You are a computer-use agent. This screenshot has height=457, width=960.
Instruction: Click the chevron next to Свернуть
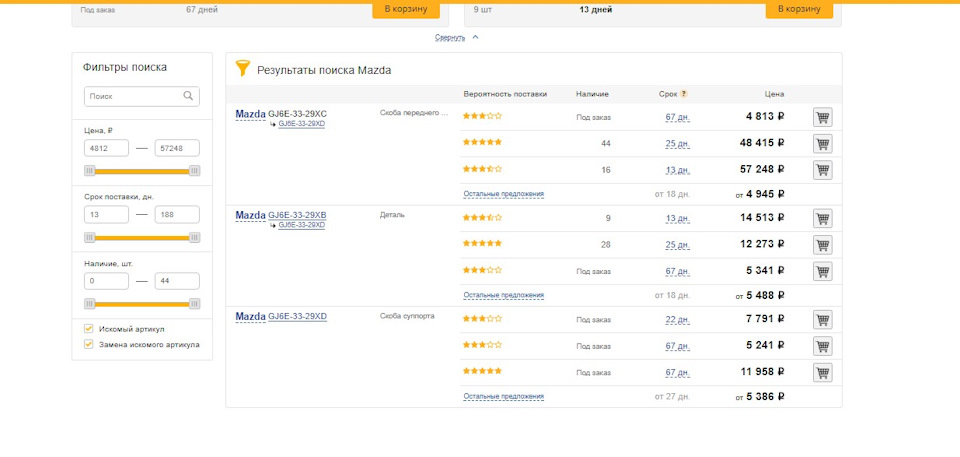point(476,37)
